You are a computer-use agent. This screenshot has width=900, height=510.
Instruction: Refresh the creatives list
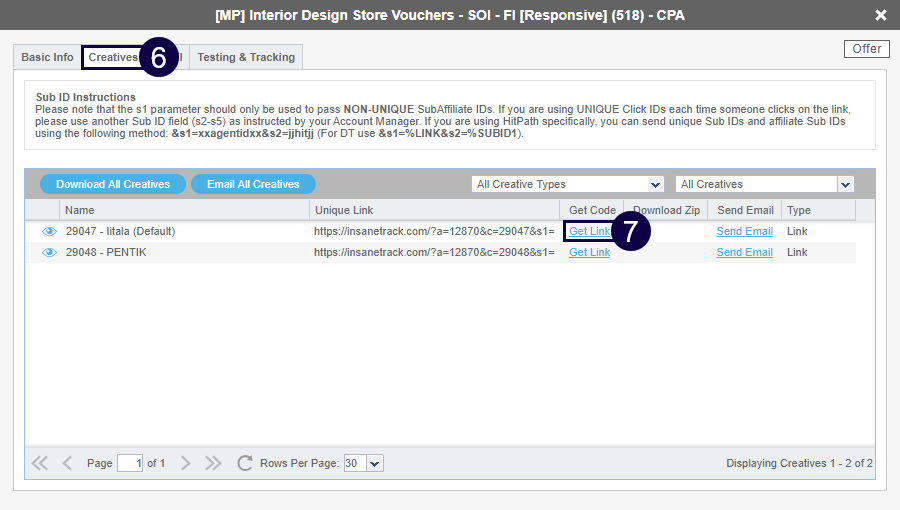pos(244,463)
